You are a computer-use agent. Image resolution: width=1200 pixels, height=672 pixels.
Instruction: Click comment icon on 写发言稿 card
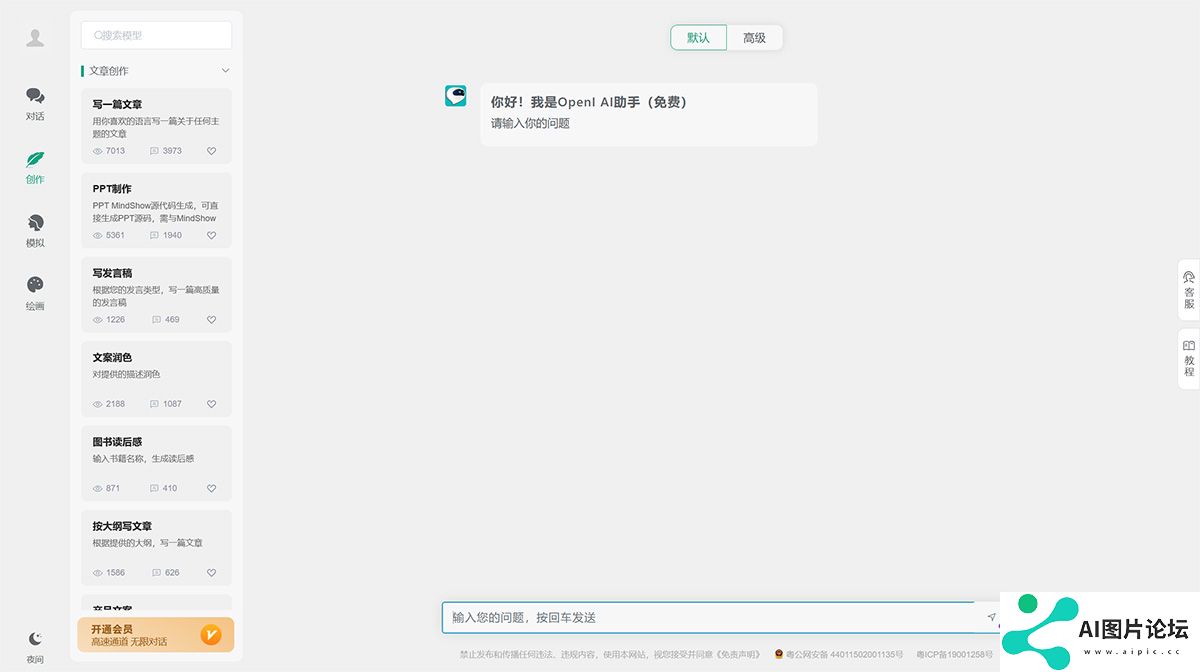(156, 320)
